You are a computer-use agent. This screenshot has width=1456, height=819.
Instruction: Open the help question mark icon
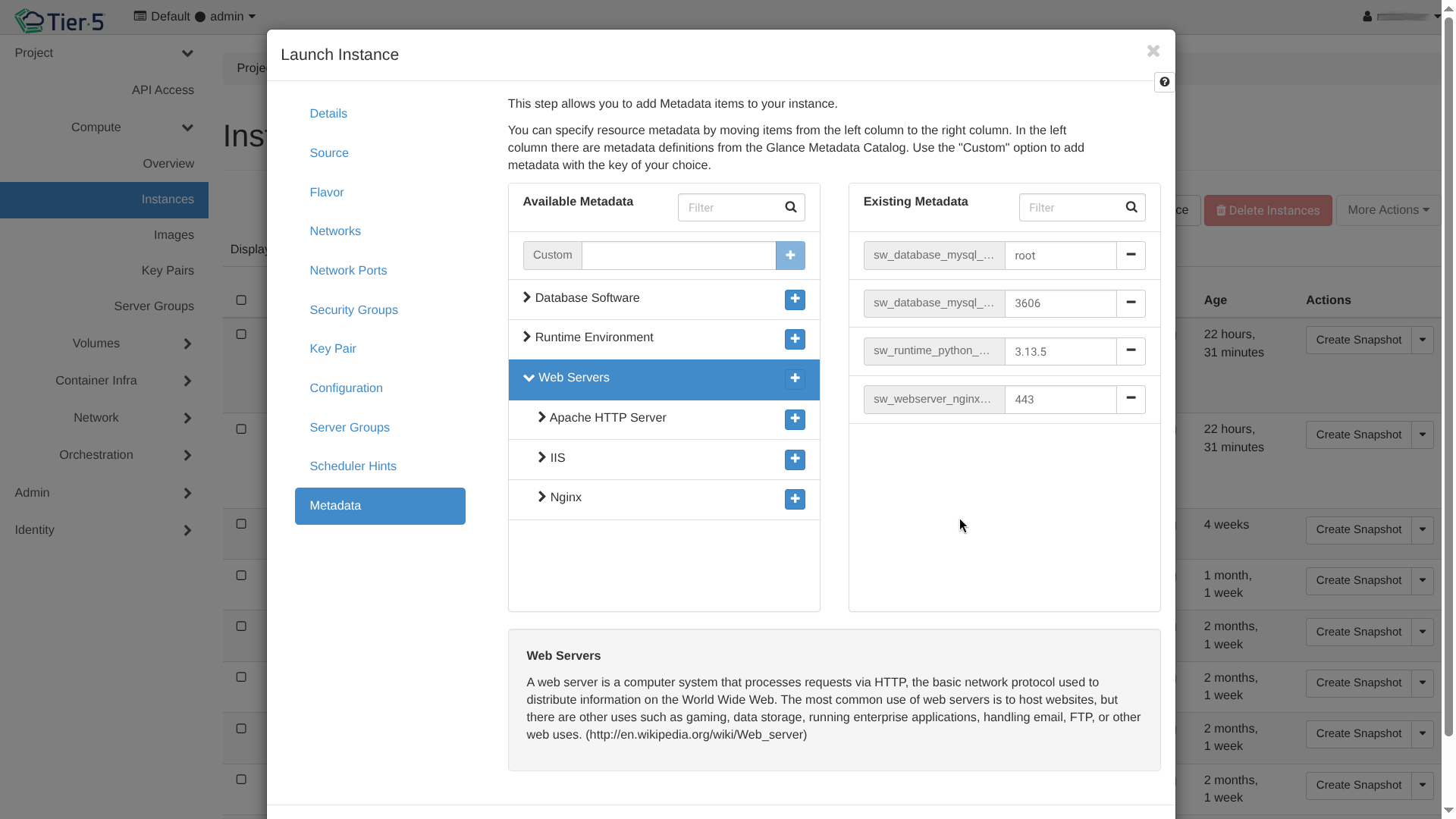(1164, 82)
